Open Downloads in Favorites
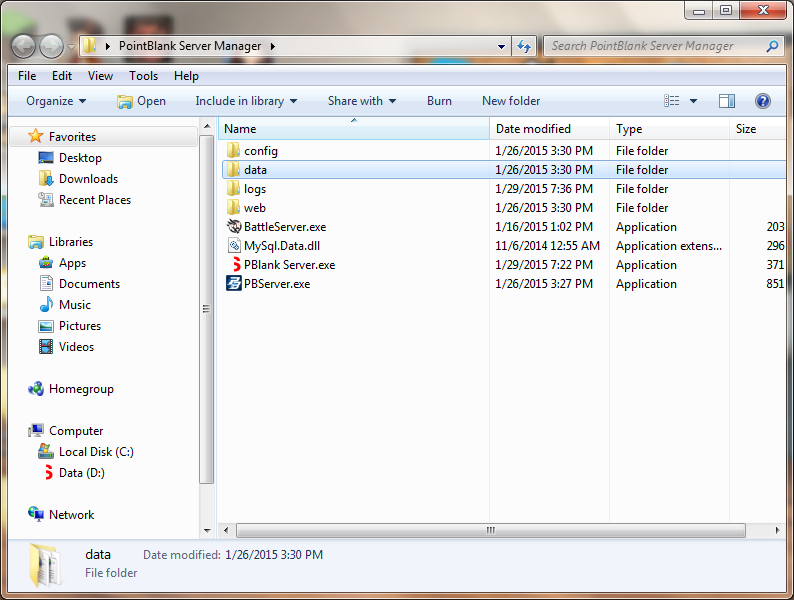The image size is (794, 600). 78,179
